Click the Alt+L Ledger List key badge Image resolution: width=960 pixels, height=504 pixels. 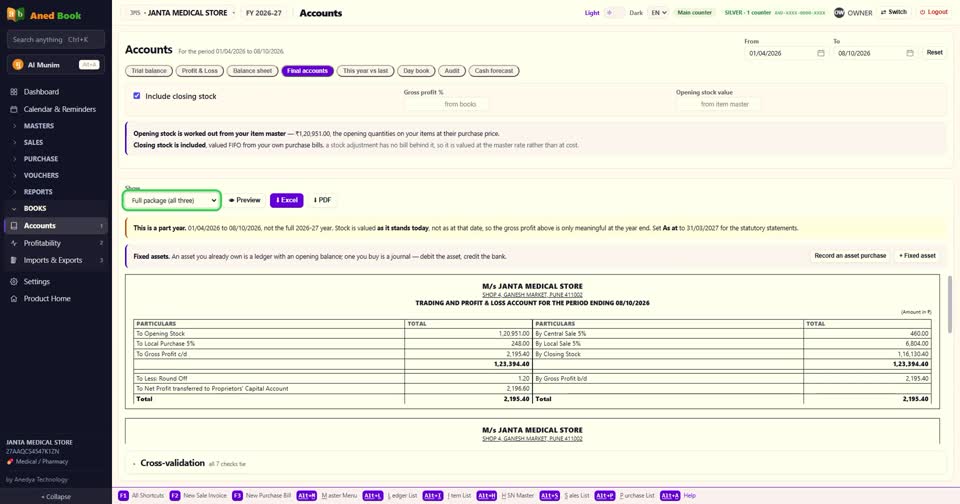372,495
